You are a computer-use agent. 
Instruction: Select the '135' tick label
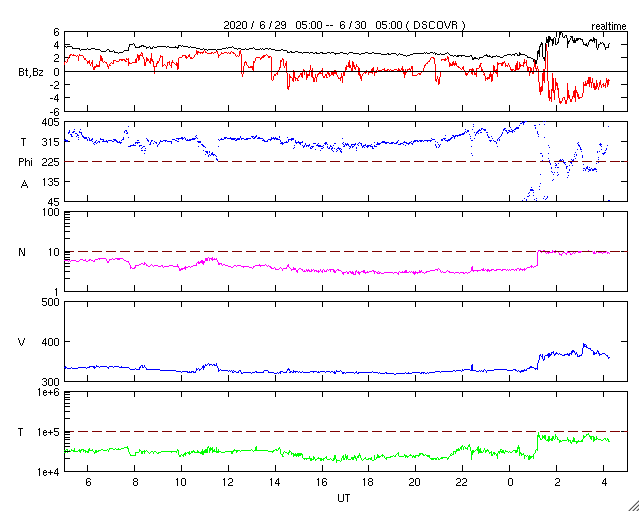[52, 182]
